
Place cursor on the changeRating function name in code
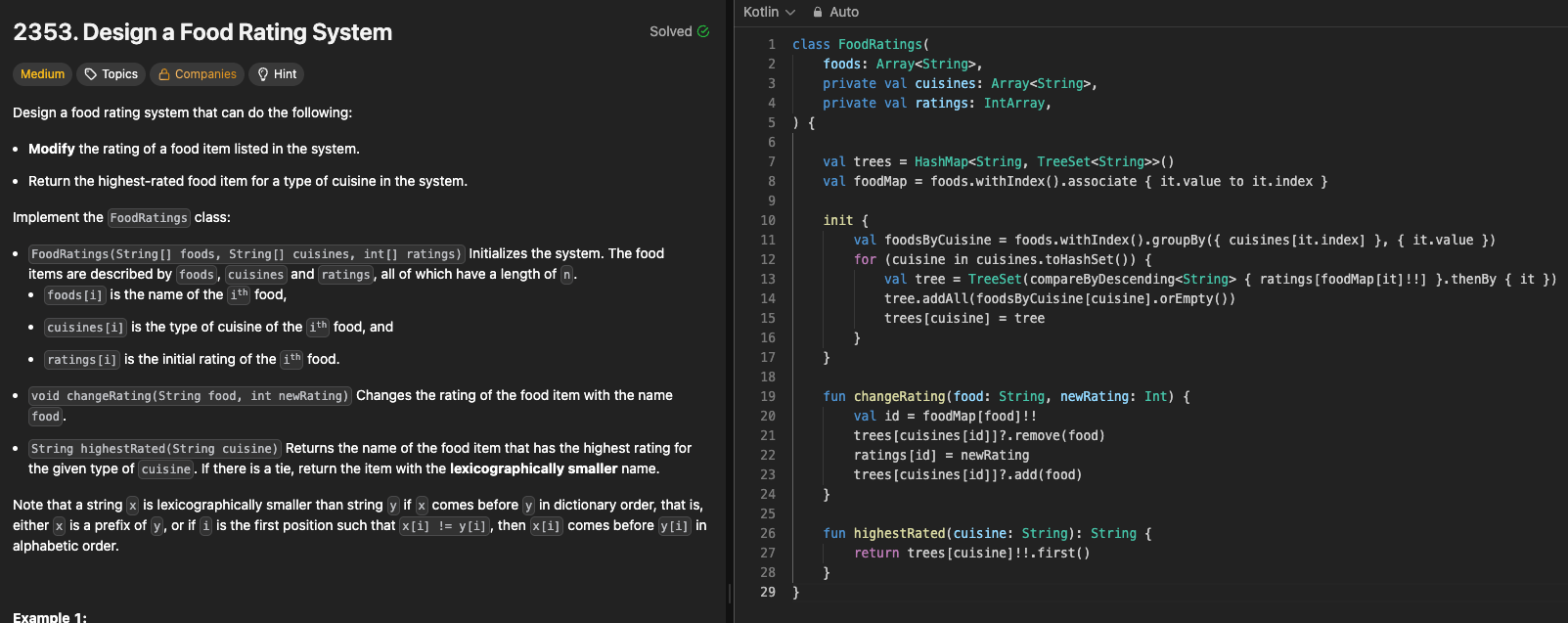(x=899, y=396)
